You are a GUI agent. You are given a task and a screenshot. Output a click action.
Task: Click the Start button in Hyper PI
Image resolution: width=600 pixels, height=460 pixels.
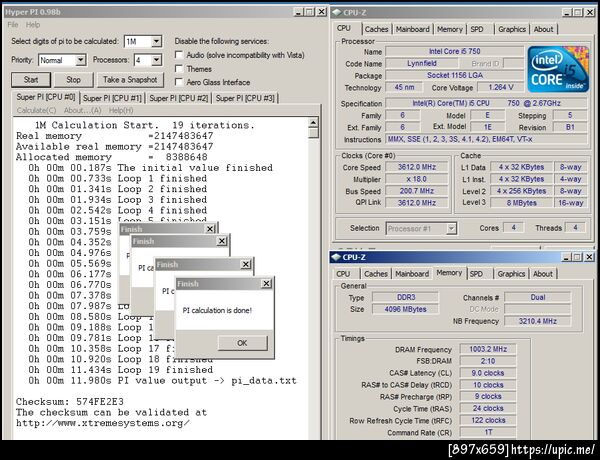pyautogui.click(x=31, y=80)
